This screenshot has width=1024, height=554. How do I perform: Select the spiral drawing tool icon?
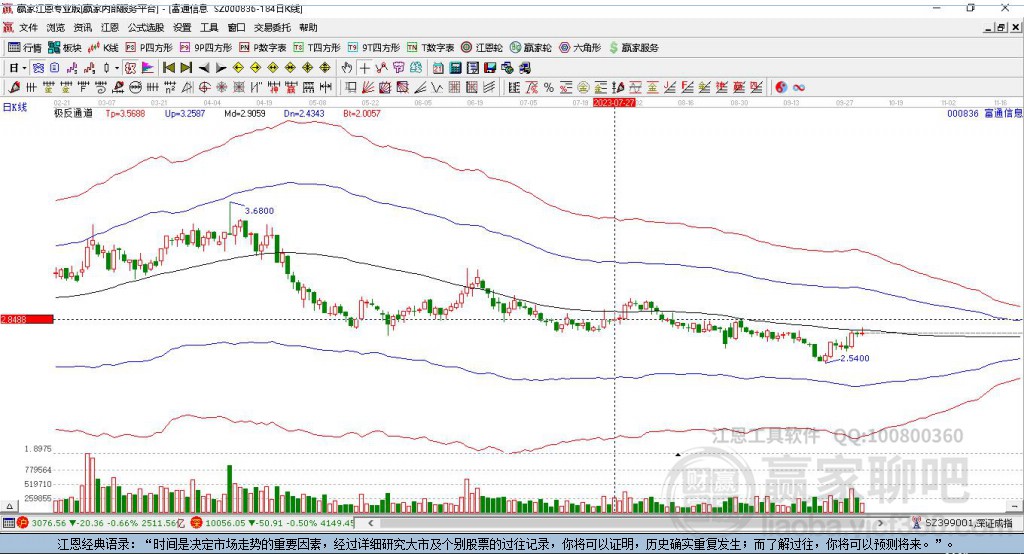[101, 88]
